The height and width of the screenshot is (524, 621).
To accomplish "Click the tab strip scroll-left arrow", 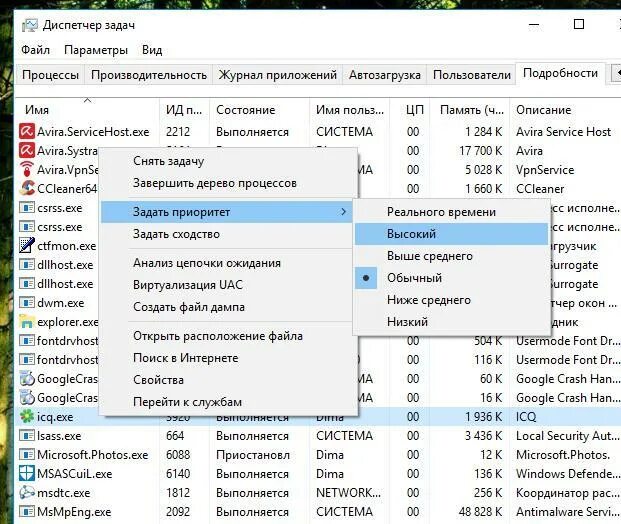I will click(616, 73).
